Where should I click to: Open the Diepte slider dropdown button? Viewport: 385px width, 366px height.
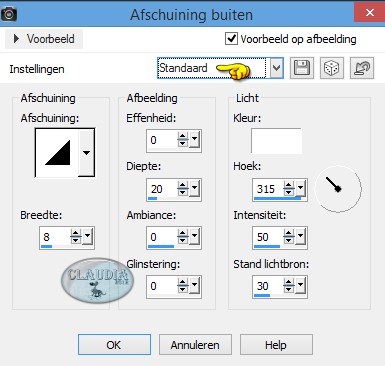[194, 188]
